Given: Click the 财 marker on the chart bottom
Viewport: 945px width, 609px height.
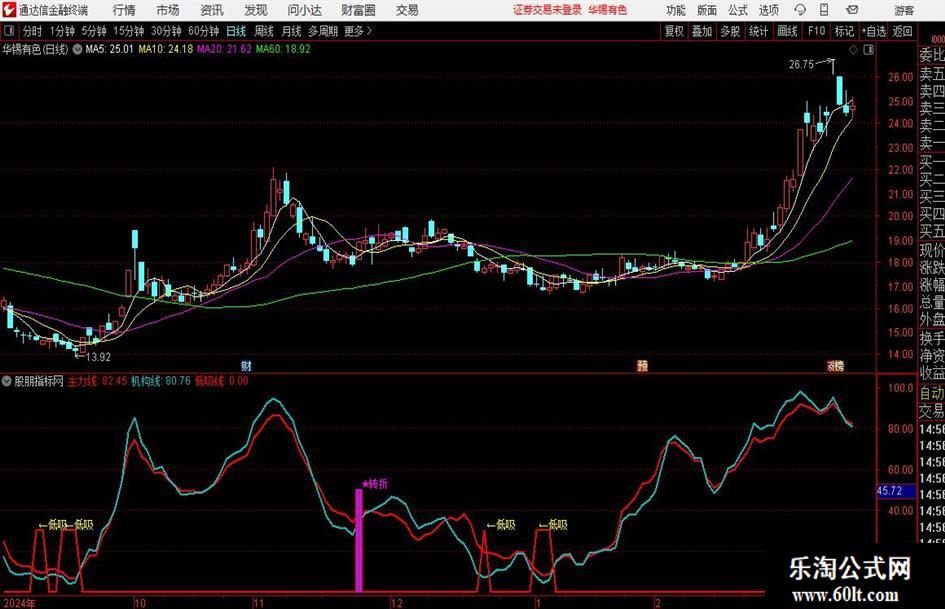Looking at the screenshot, I should [x=246, y=365].
